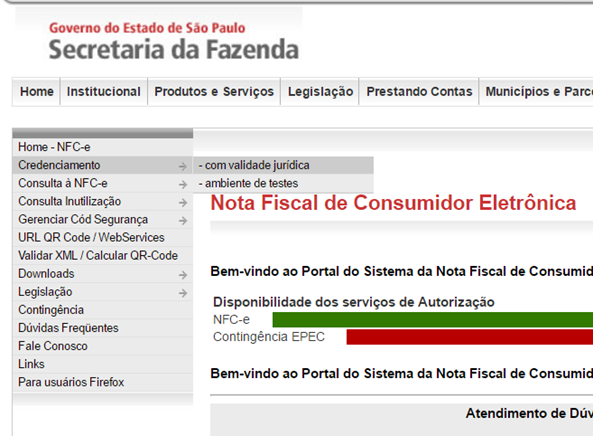Expand the Consulta à NFC-e arrow
593x436 pixels.
[183, 184]
